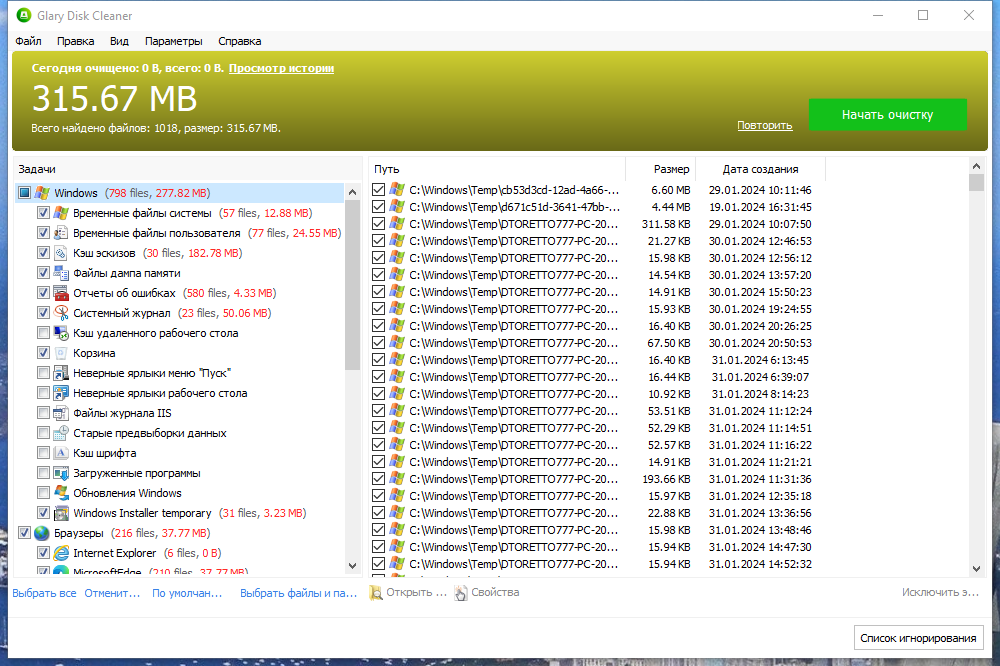Screen dimensions: 1000x666
Task: Click the Свойства properties icon
Action: 460,593
